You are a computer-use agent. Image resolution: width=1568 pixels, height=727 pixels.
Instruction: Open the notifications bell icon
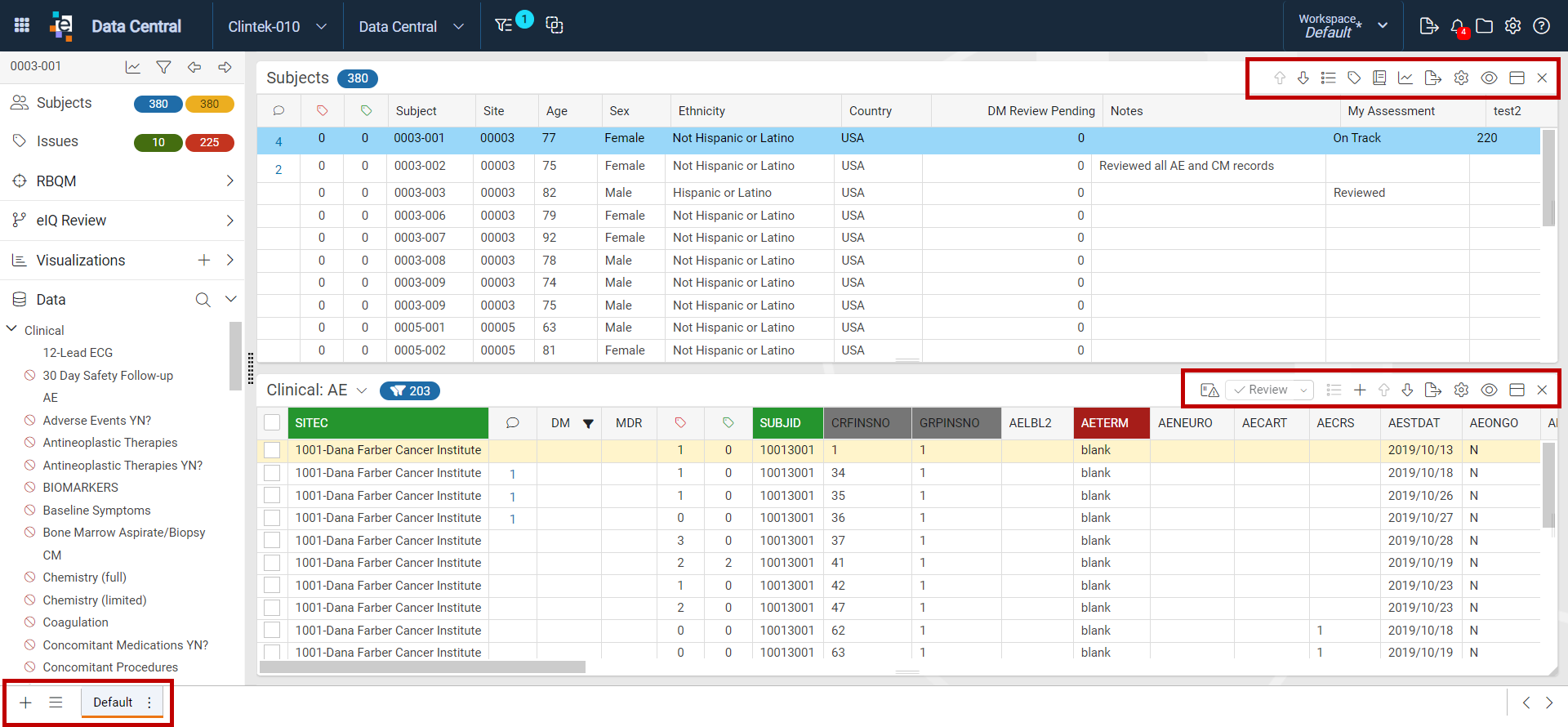tap(1458, 26)
